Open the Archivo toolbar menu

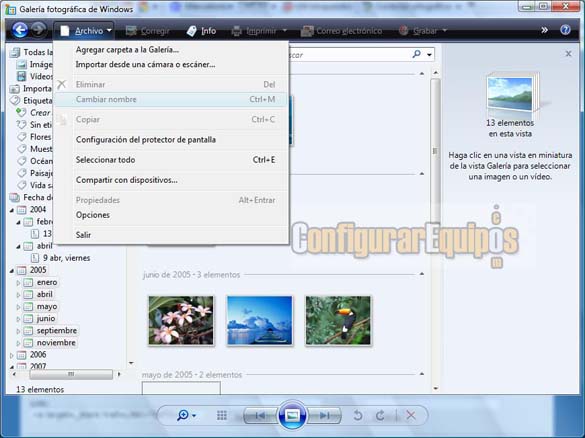pyautogui.click(x=86, y=31)
